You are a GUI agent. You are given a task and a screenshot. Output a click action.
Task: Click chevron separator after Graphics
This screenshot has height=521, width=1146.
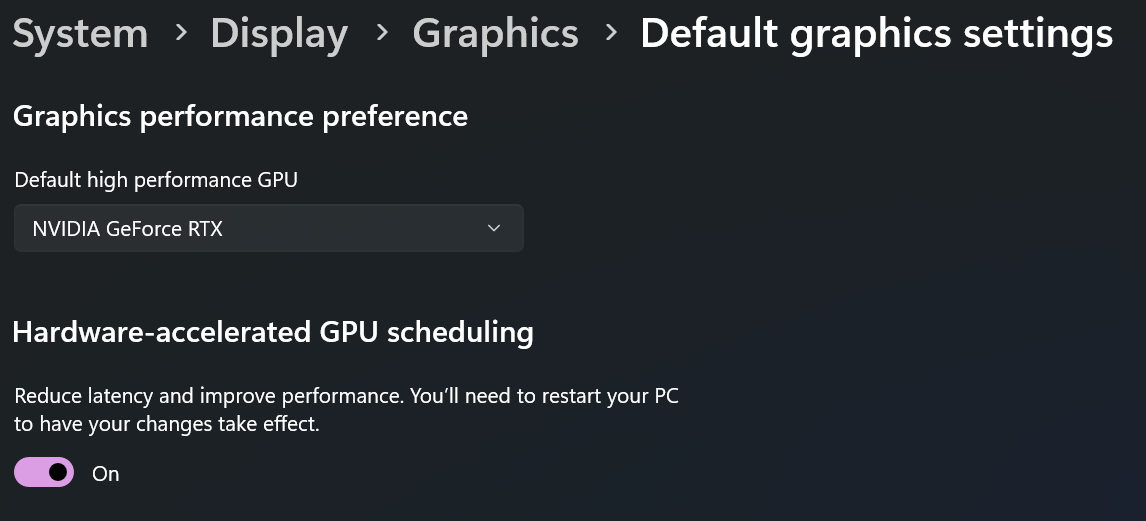click(x=612, y=32)
